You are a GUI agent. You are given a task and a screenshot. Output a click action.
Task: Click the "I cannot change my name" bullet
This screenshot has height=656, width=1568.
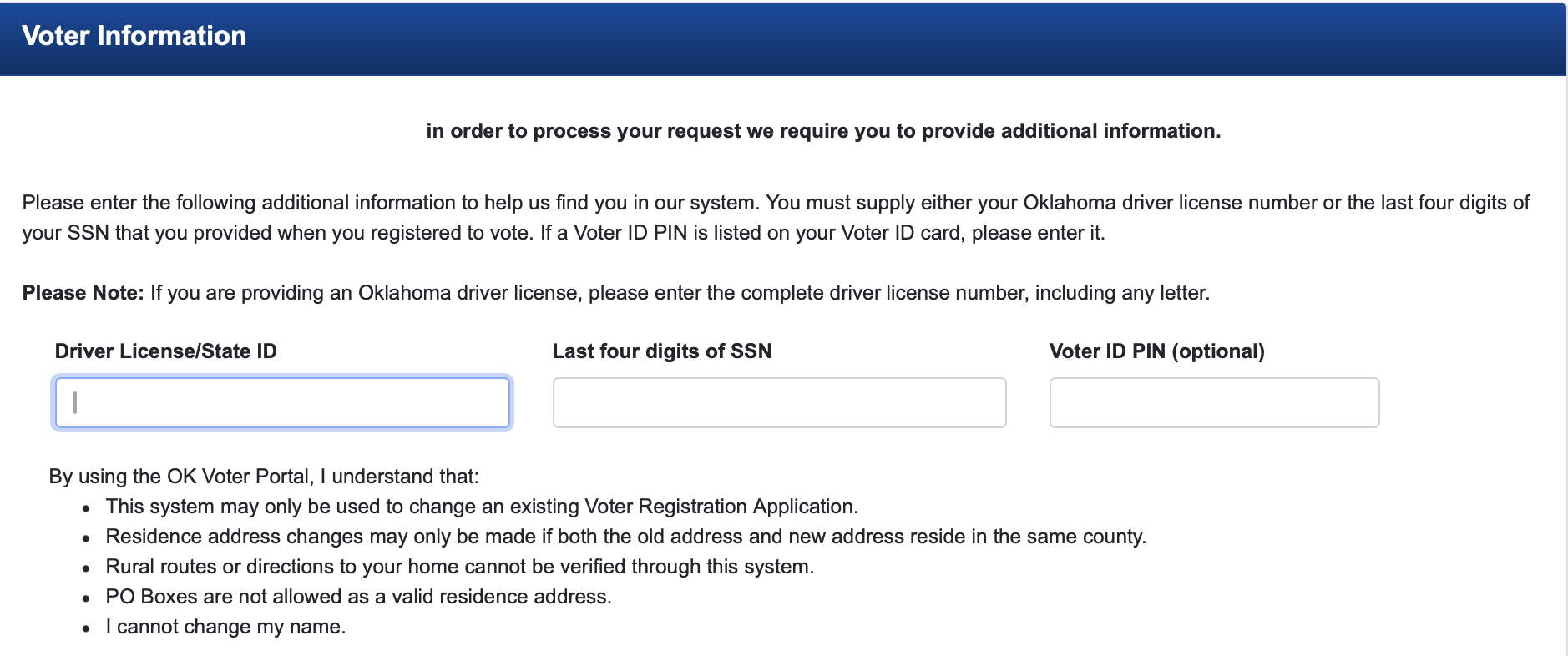(x=225, y=627)
